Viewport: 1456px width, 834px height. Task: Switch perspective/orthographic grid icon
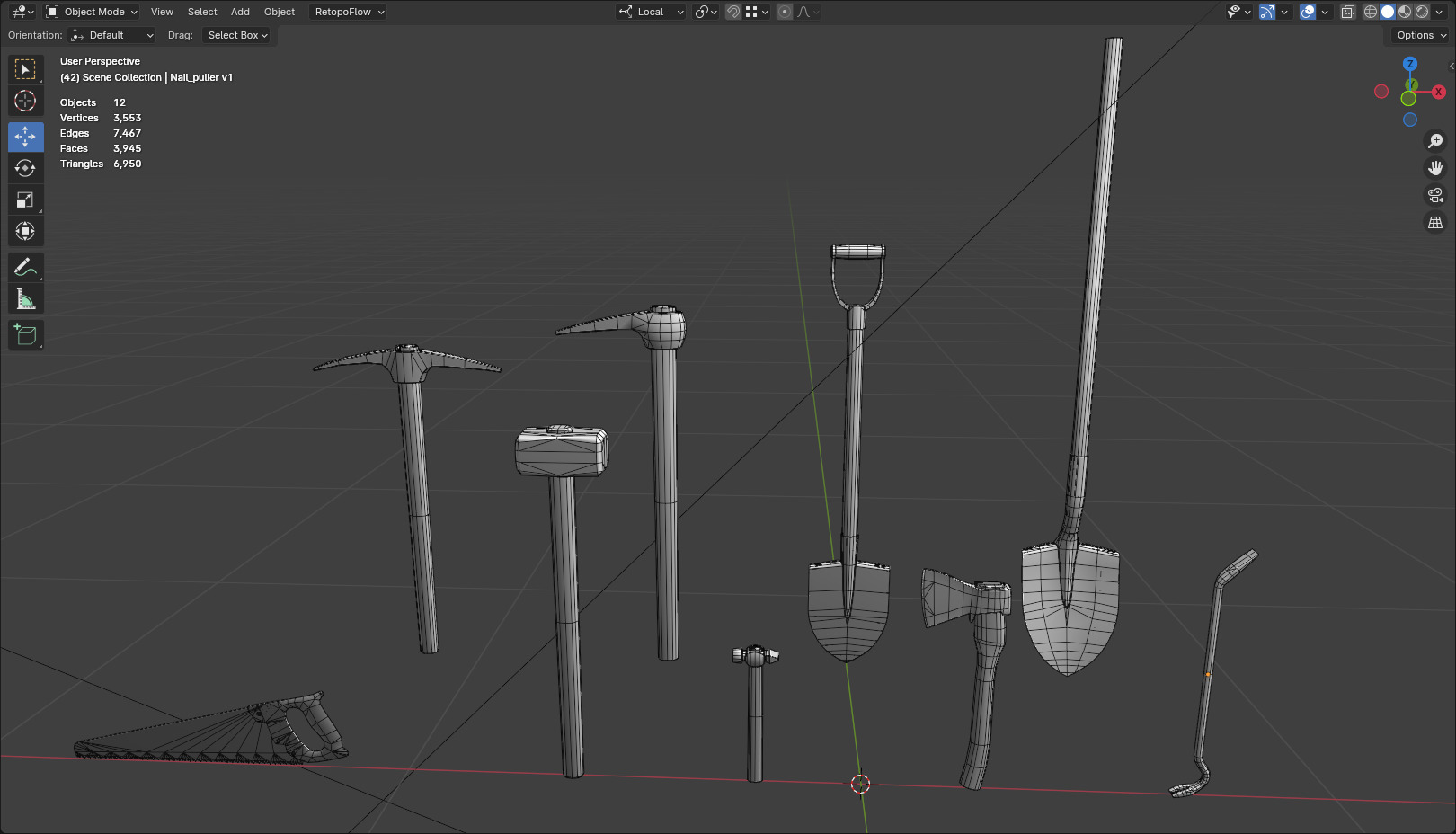click(1435, 222)
